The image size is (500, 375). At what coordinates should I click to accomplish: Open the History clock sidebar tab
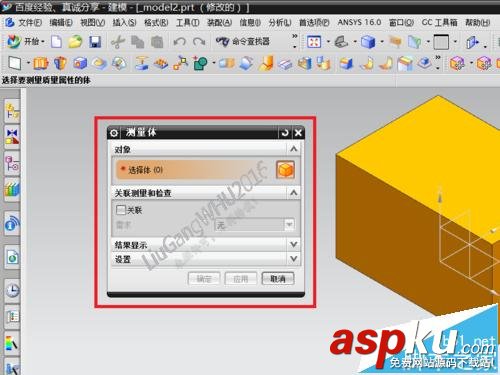[12, 291]
